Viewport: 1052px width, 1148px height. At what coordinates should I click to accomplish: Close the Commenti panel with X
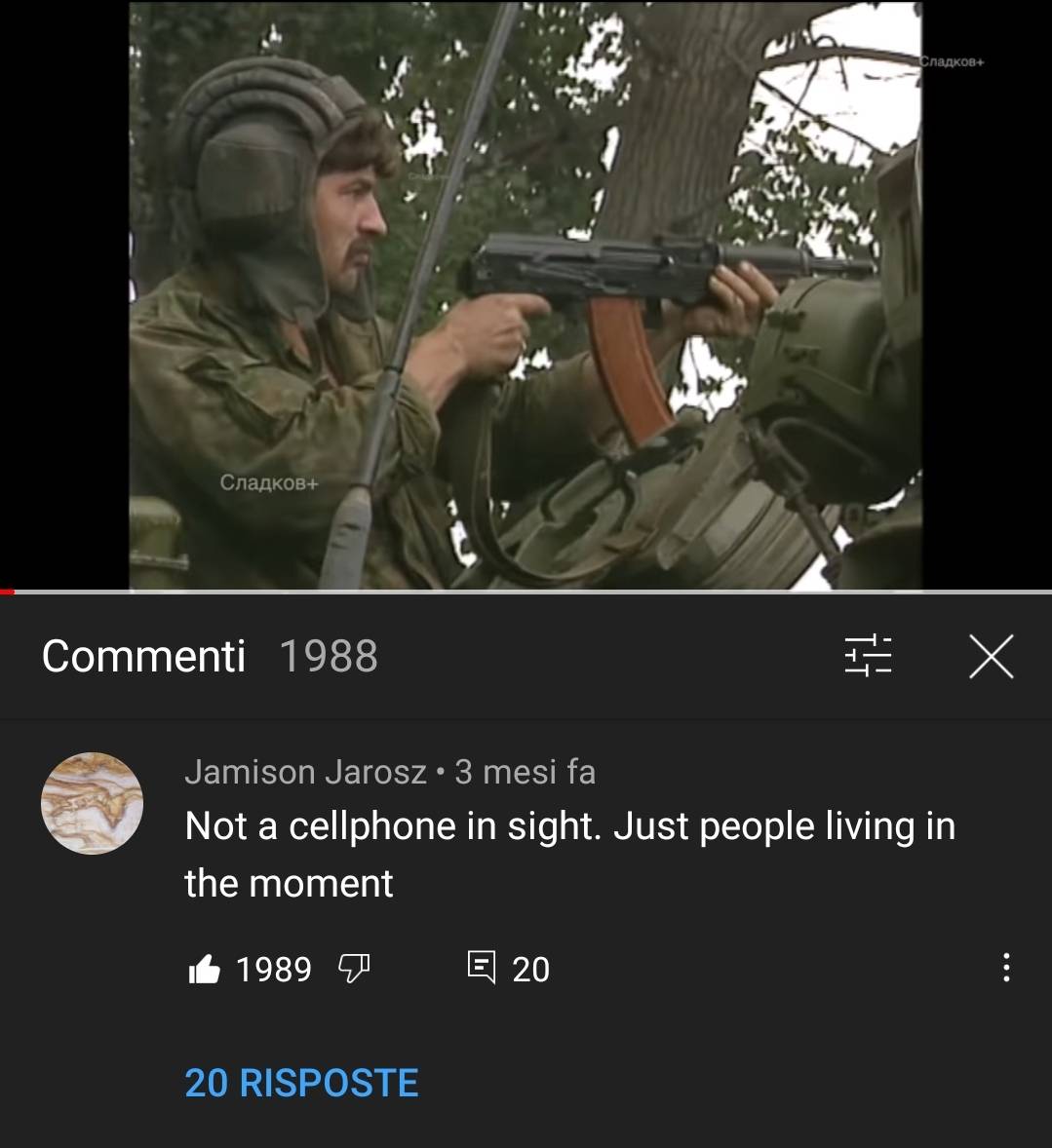pyautogui.click(x=992, y=656)
